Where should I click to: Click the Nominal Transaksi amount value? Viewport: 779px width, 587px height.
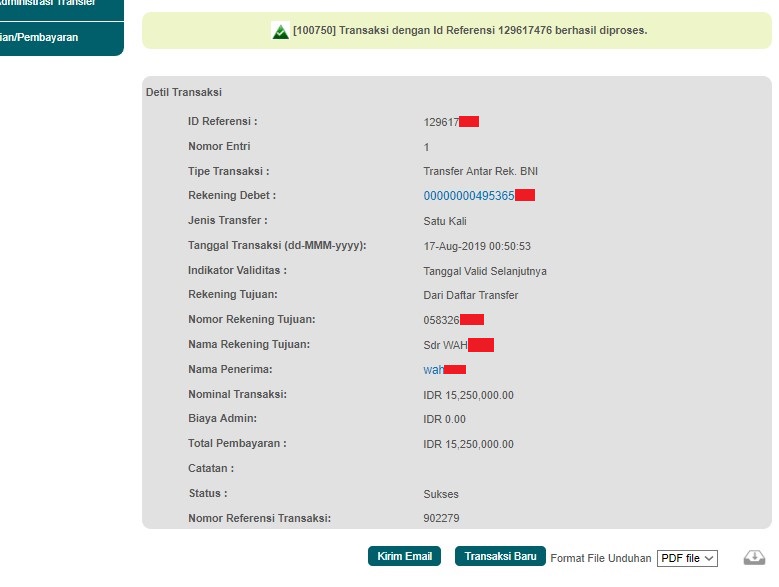pos(468,395)
